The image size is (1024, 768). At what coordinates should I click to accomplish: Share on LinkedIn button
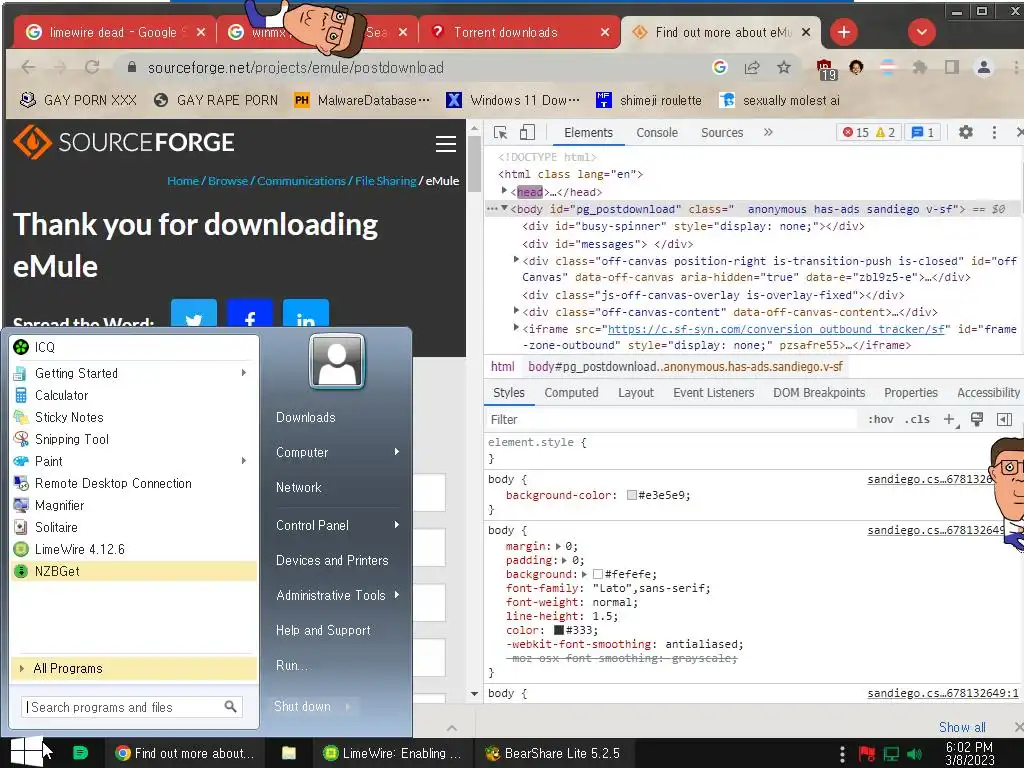click(x=306, y=314)
